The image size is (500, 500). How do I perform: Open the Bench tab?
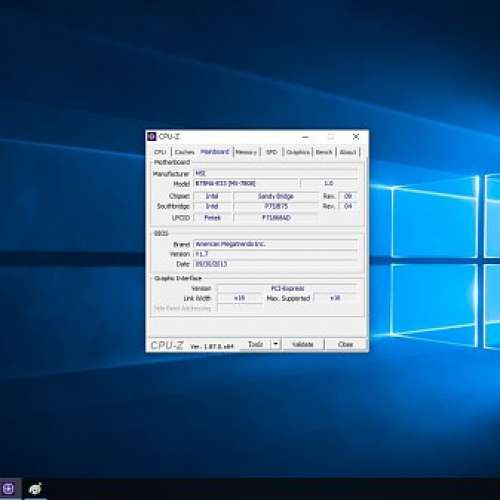(324, 152)
